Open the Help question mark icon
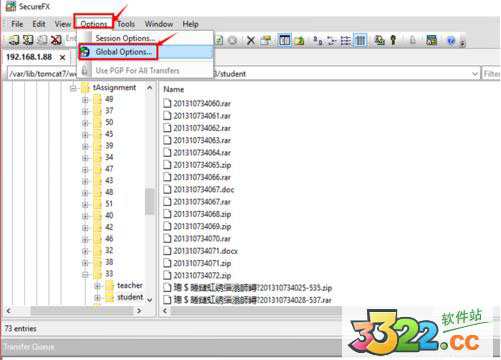 451,41
